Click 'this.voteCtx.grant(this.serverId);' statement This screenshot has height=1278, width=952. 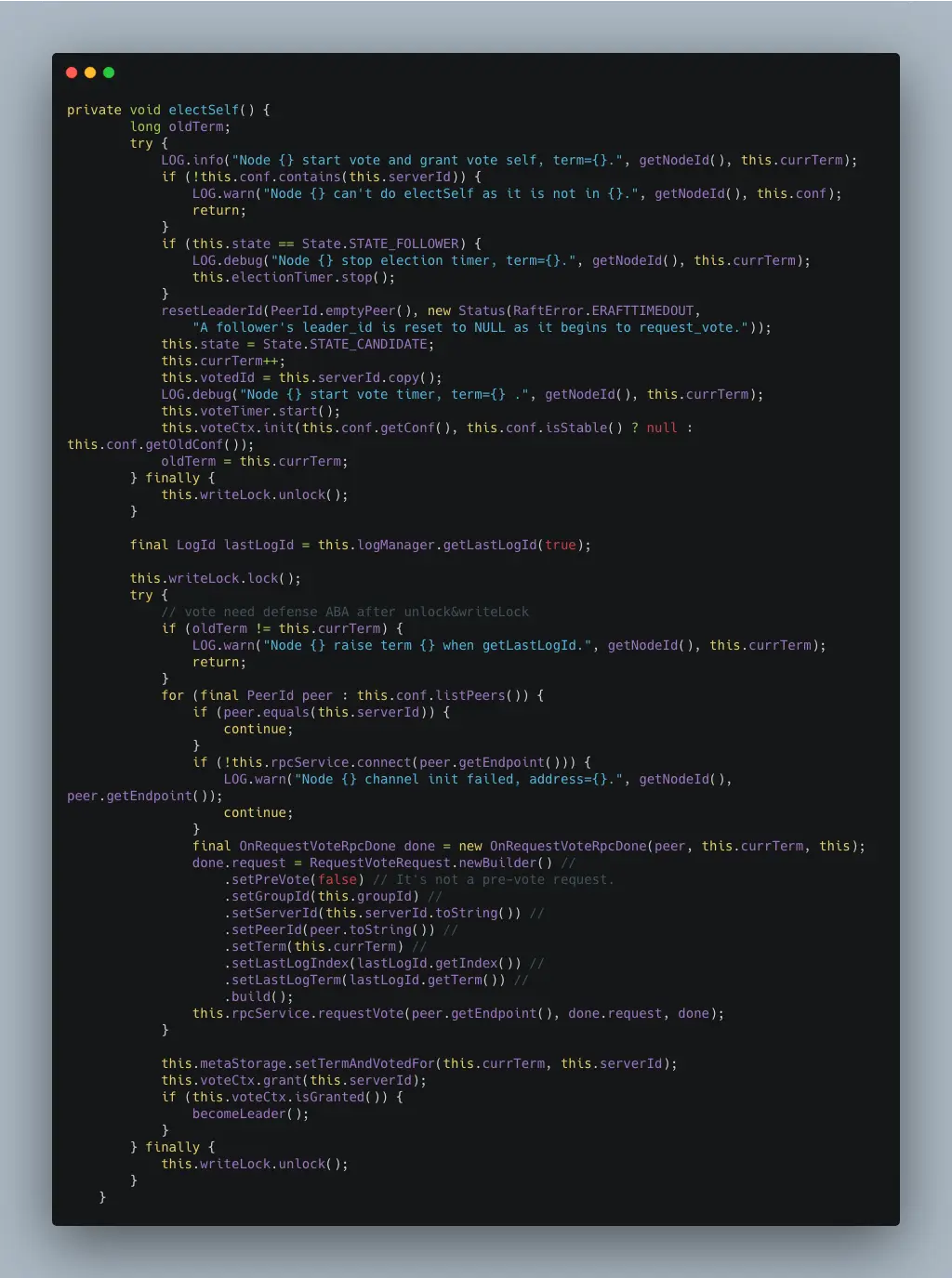[294, 1080]
